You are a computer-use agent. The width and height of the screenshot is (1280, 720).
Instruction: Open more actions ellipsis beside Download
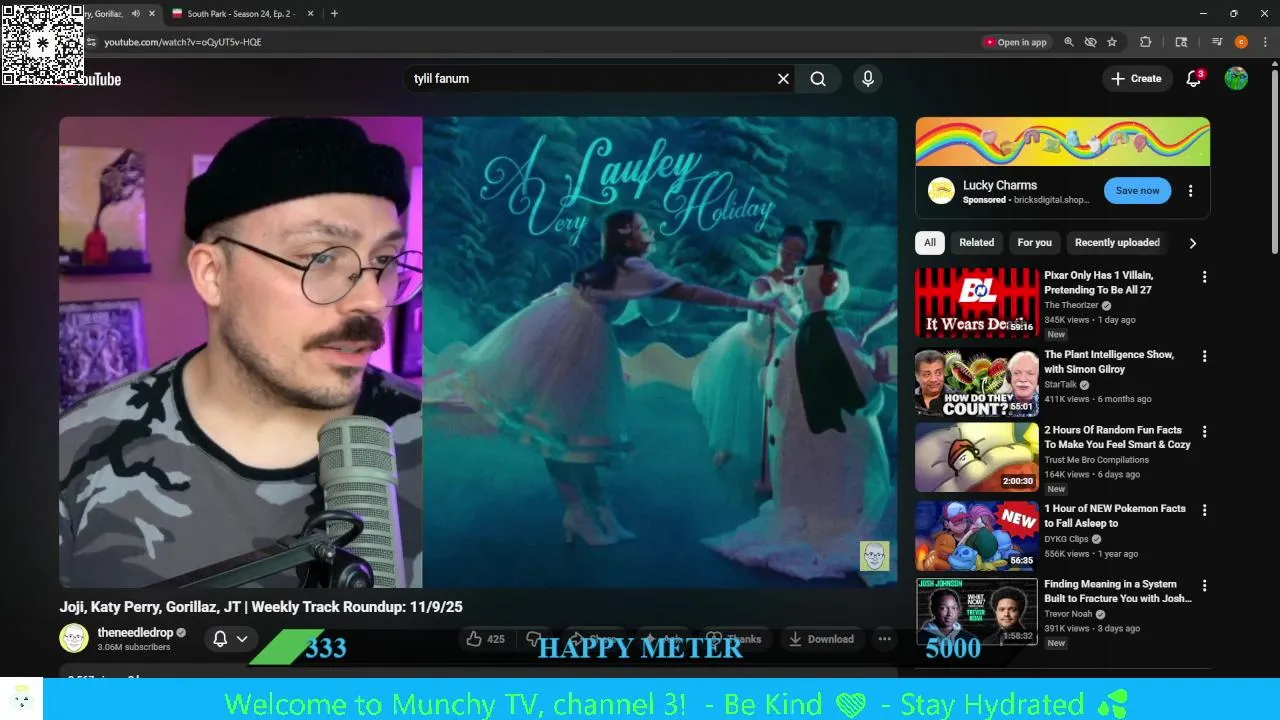point(884,639)
